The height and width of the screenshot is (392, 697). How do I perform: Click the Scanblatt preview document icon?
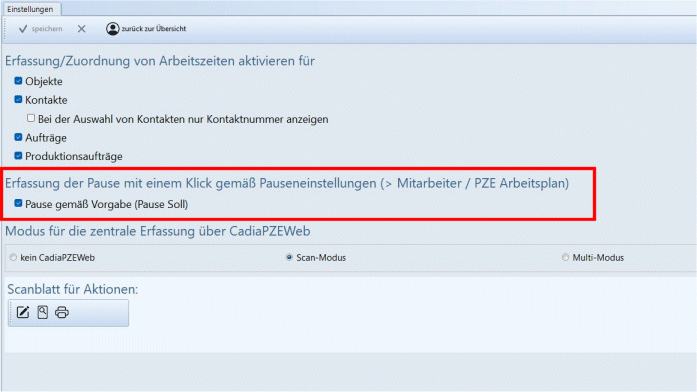(x=43, y=312)
